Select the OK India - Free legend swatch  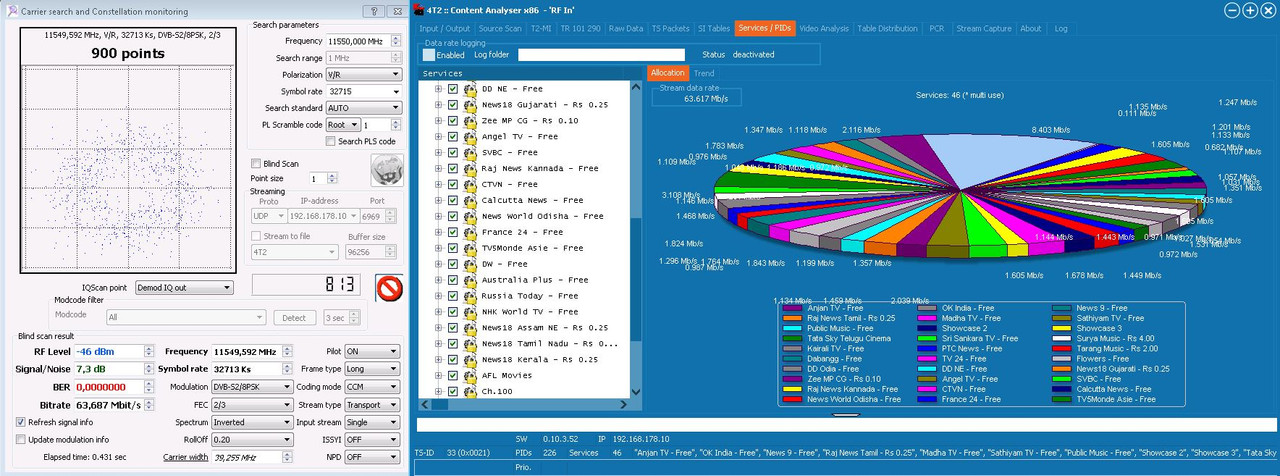tap(926, 308)
